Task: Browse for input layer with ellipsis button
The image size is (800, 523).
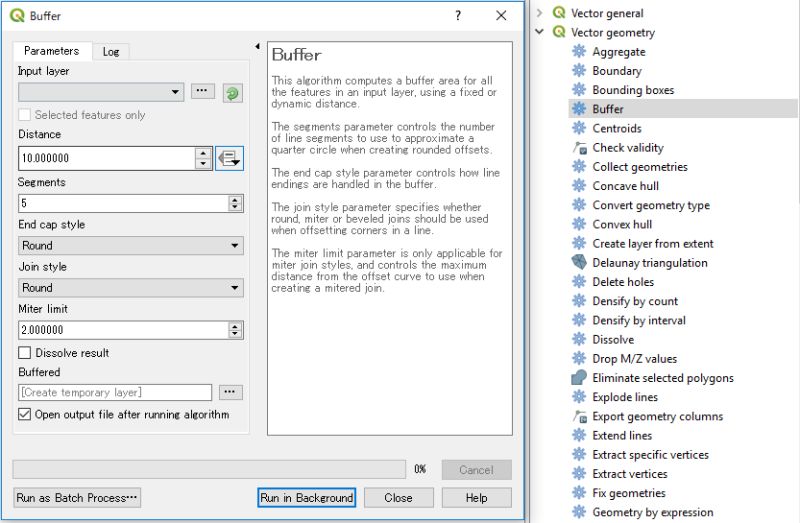Action: (x=203, y=91)
